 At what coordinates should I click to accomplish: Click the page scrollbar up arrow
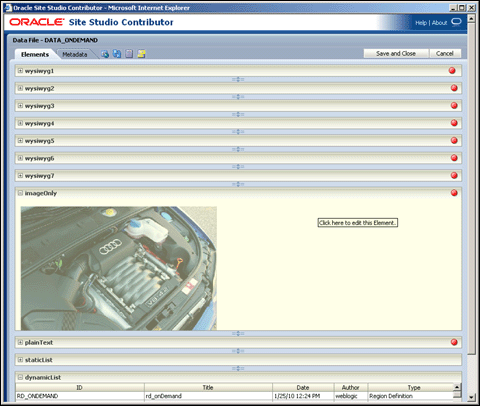pyautogui.click(x=471, y=19)
